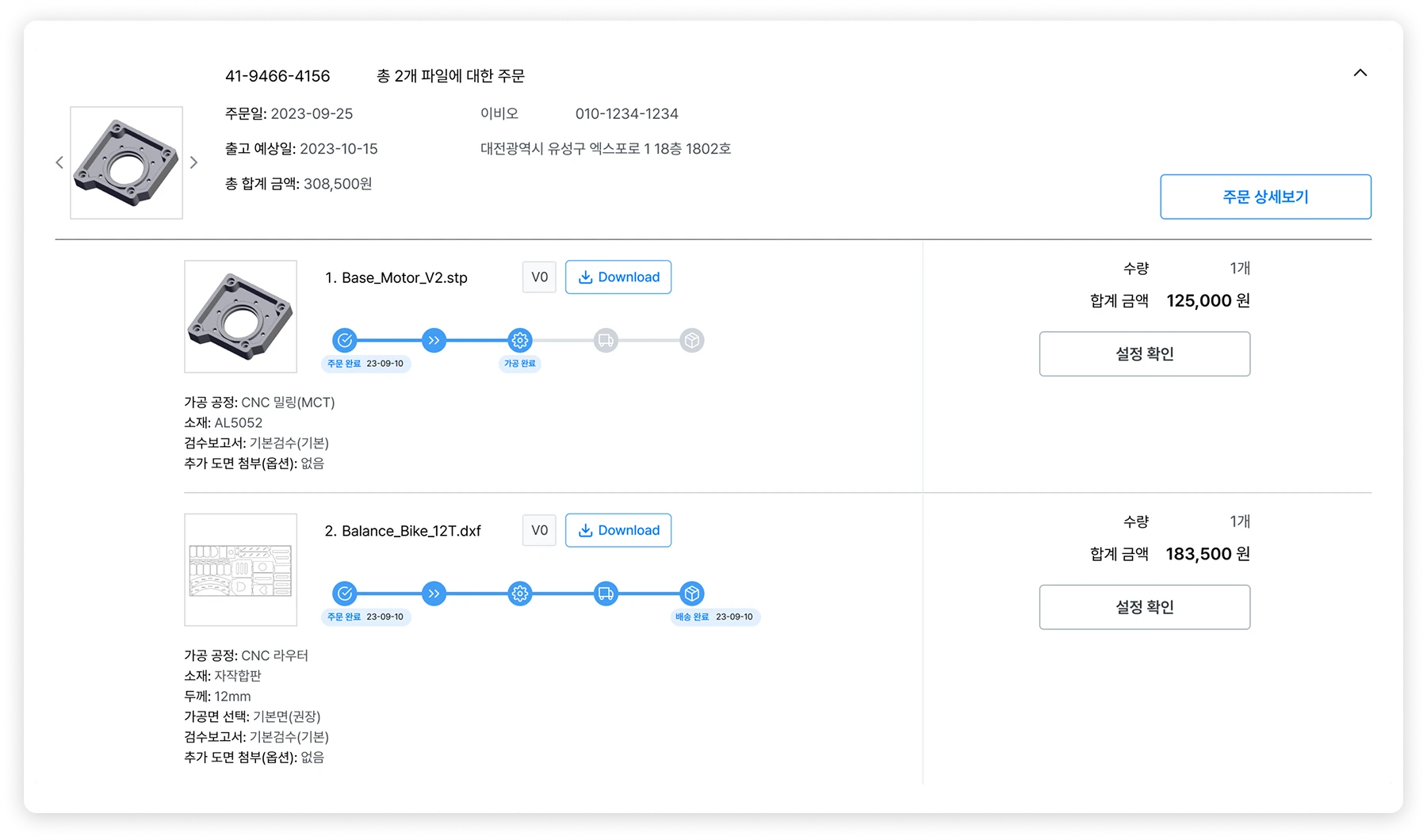Click the gray package box icon for Base_Motor_V2.stp

coord(692,341)
